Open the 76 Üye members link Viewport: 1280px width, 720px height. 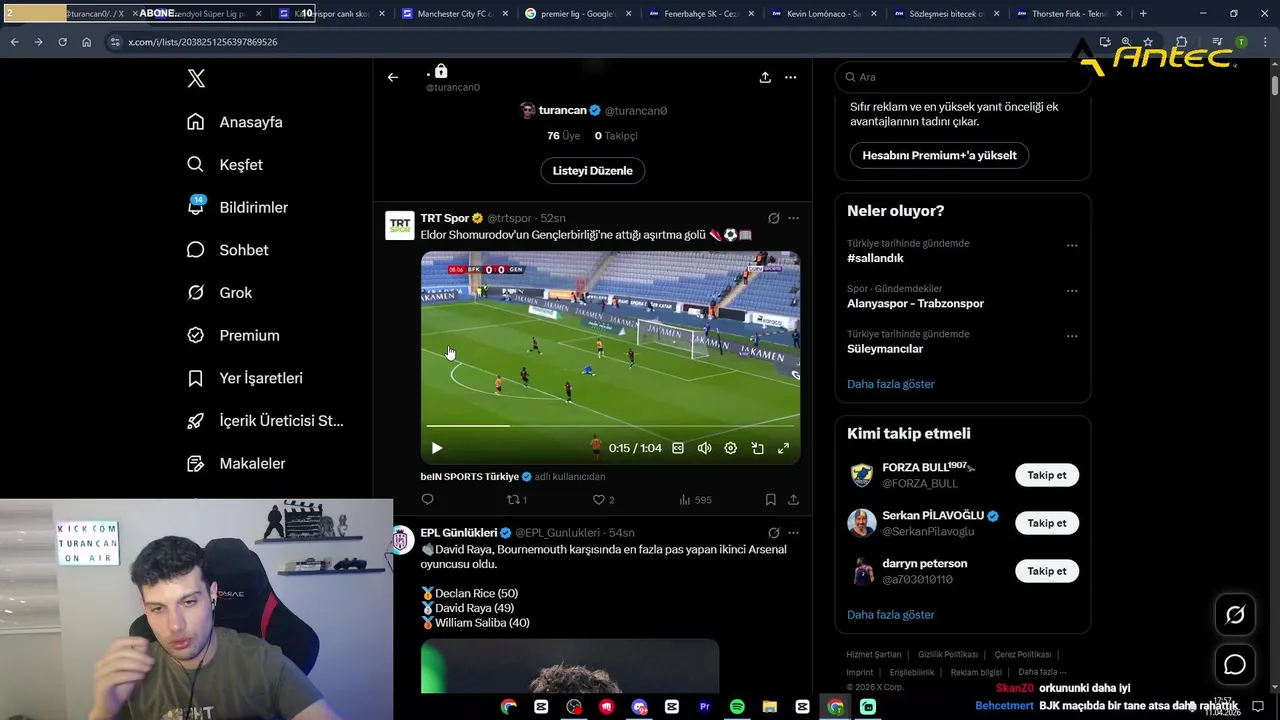click(564, 136)
